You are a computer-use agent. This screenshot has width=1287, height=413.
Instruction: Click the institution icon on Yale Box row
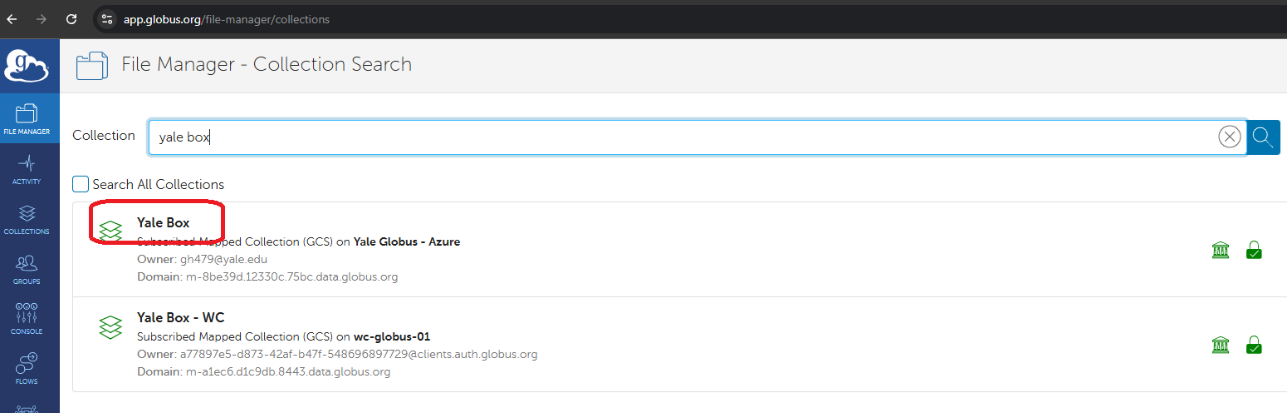1220,250
